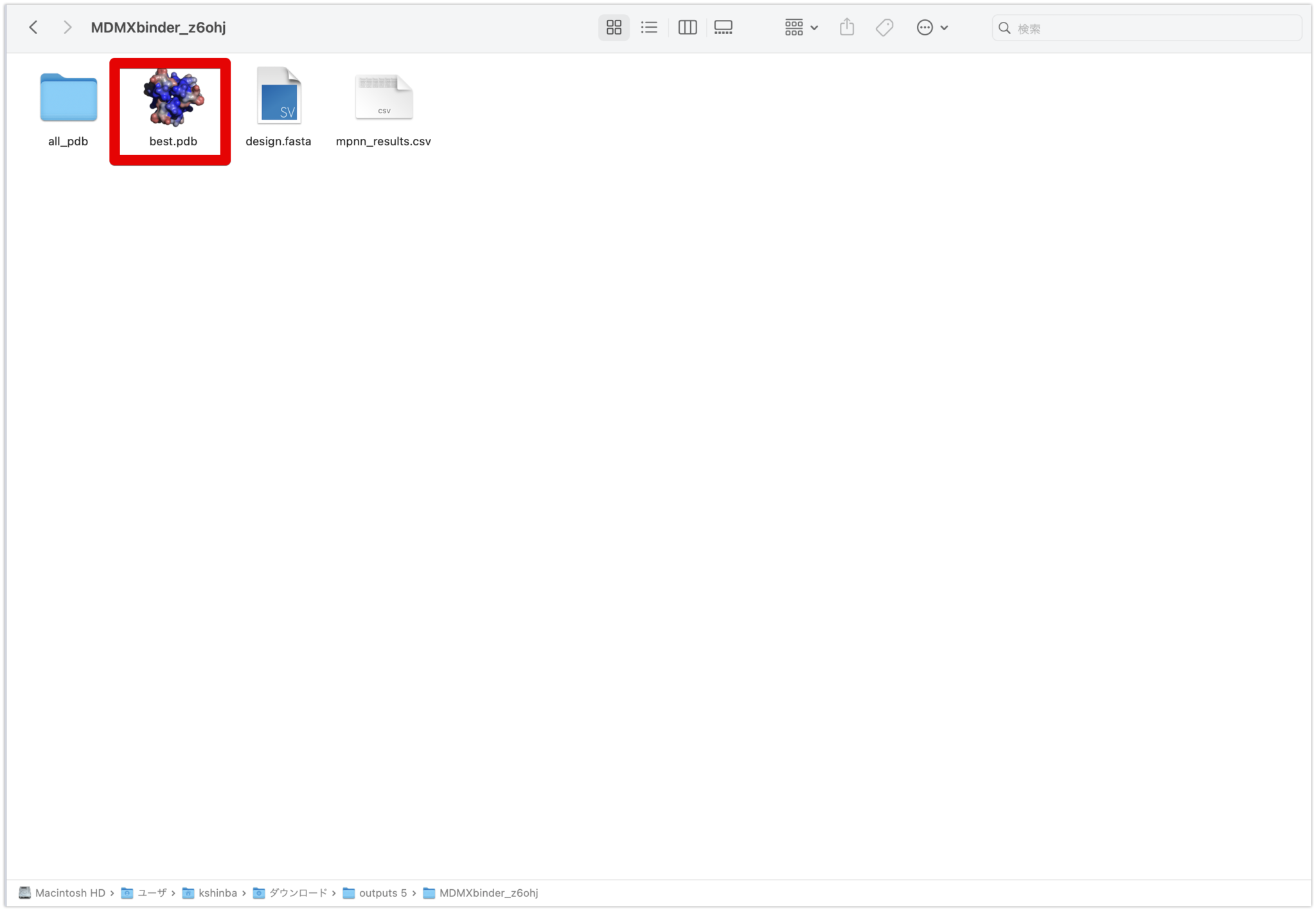Switch to gallery view mode
1316x911 pixels.
[723, 28]
